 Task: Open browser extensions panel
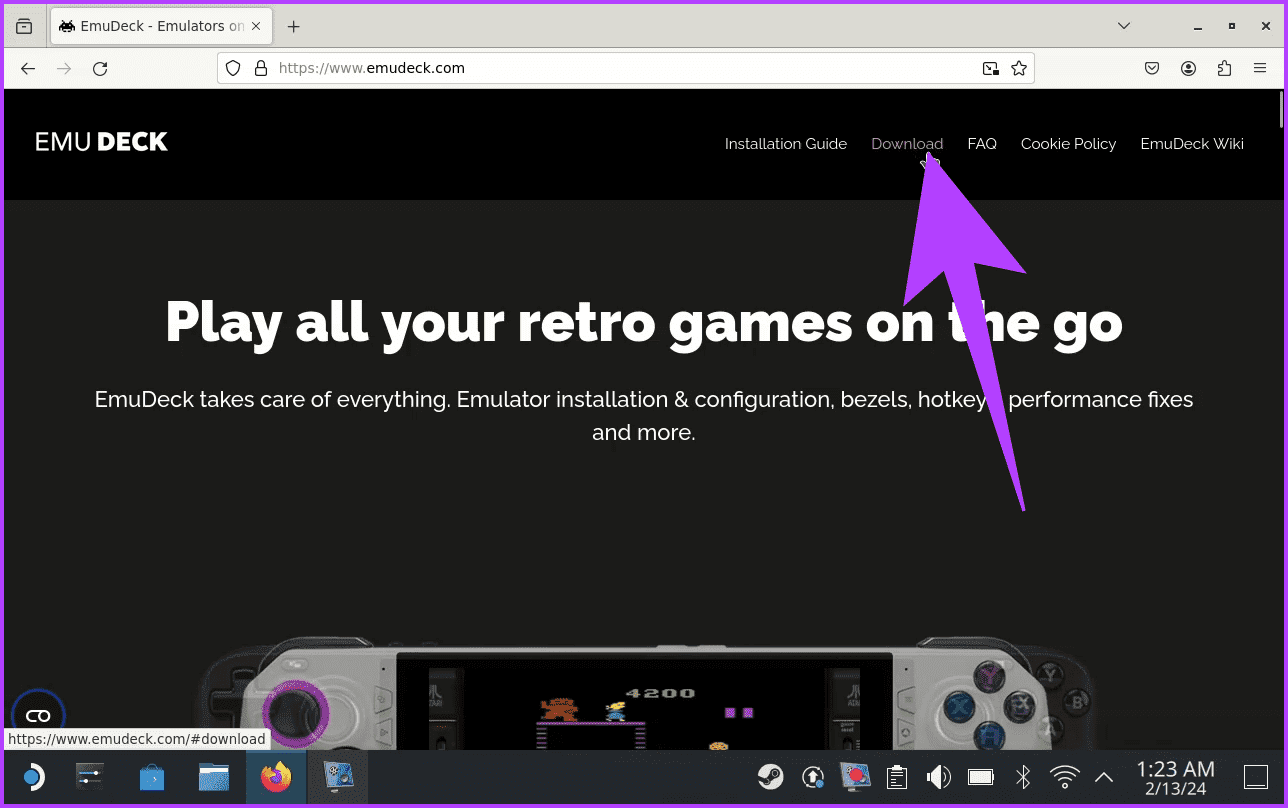[x=1224, y=69]
